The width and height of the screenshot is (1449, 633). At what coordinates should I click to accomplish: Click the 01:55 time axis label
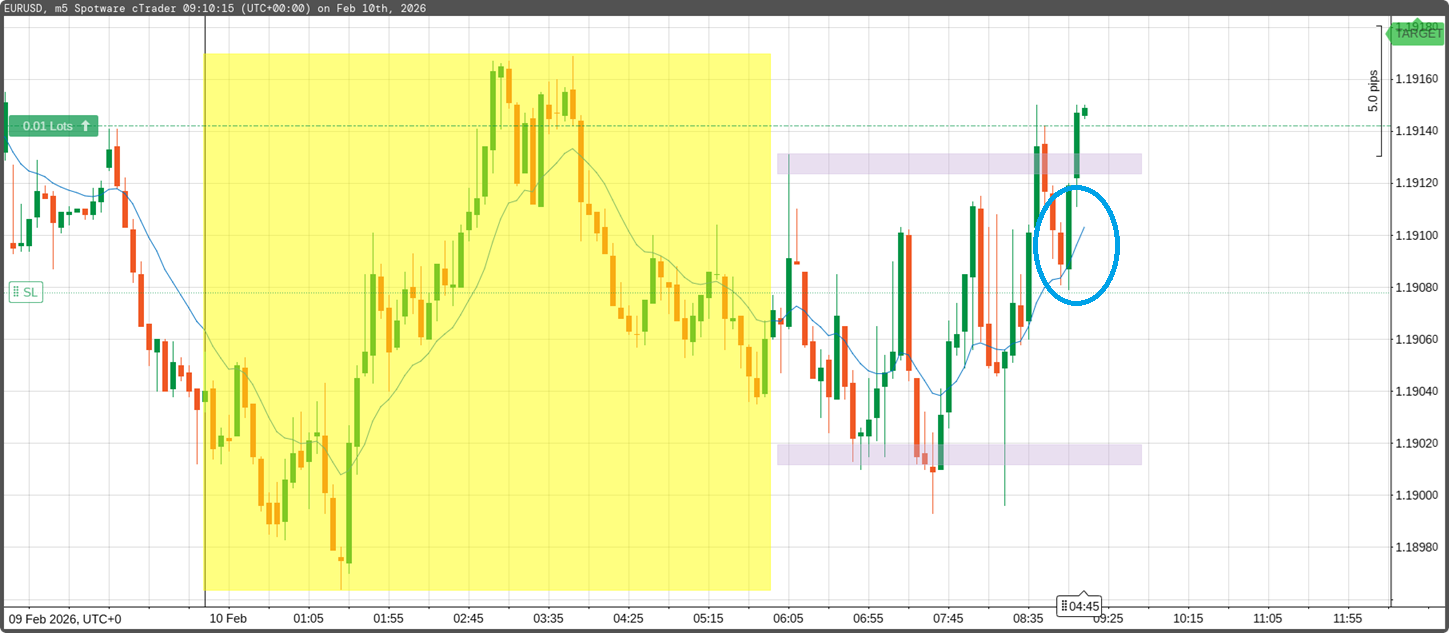pyautogui.click(x=388, y=619)
